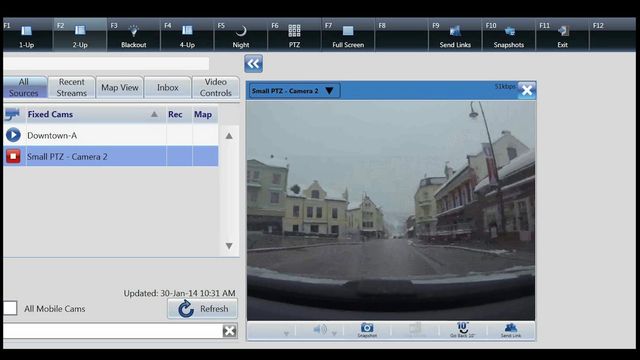This screenshot has width=640, height=360.
Task: Click the bottom text input field
Action: (x=113, y=331)
